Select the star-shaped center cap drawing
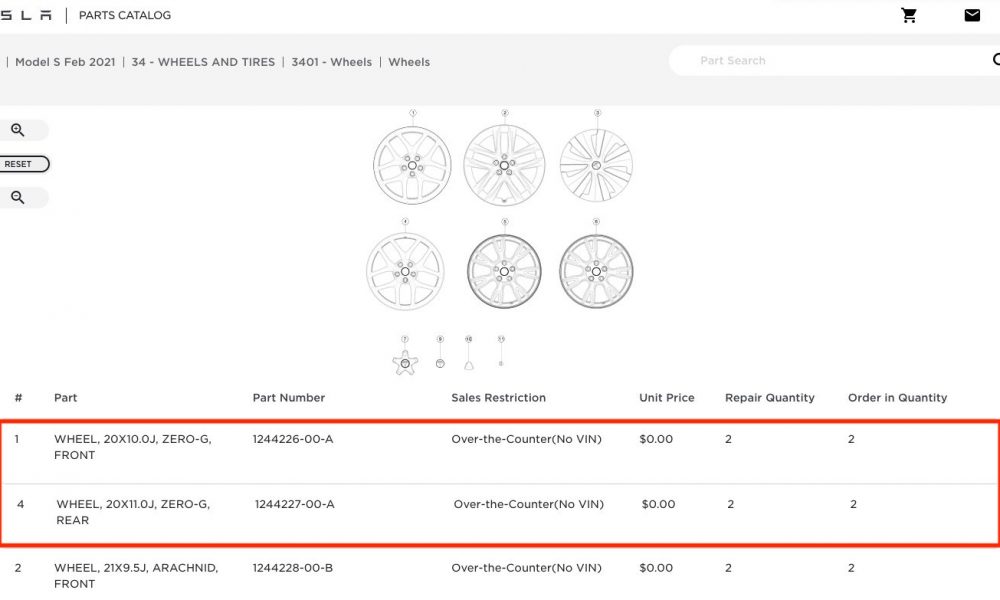 click(x=405, y=363)
